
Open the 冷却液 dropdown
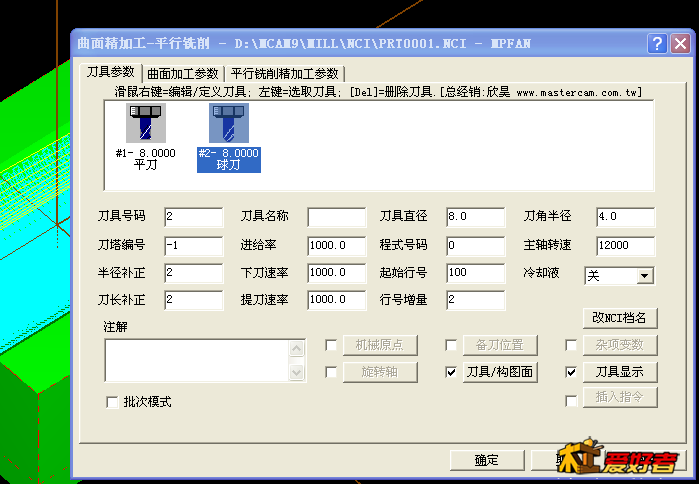(x=645, y=276)
